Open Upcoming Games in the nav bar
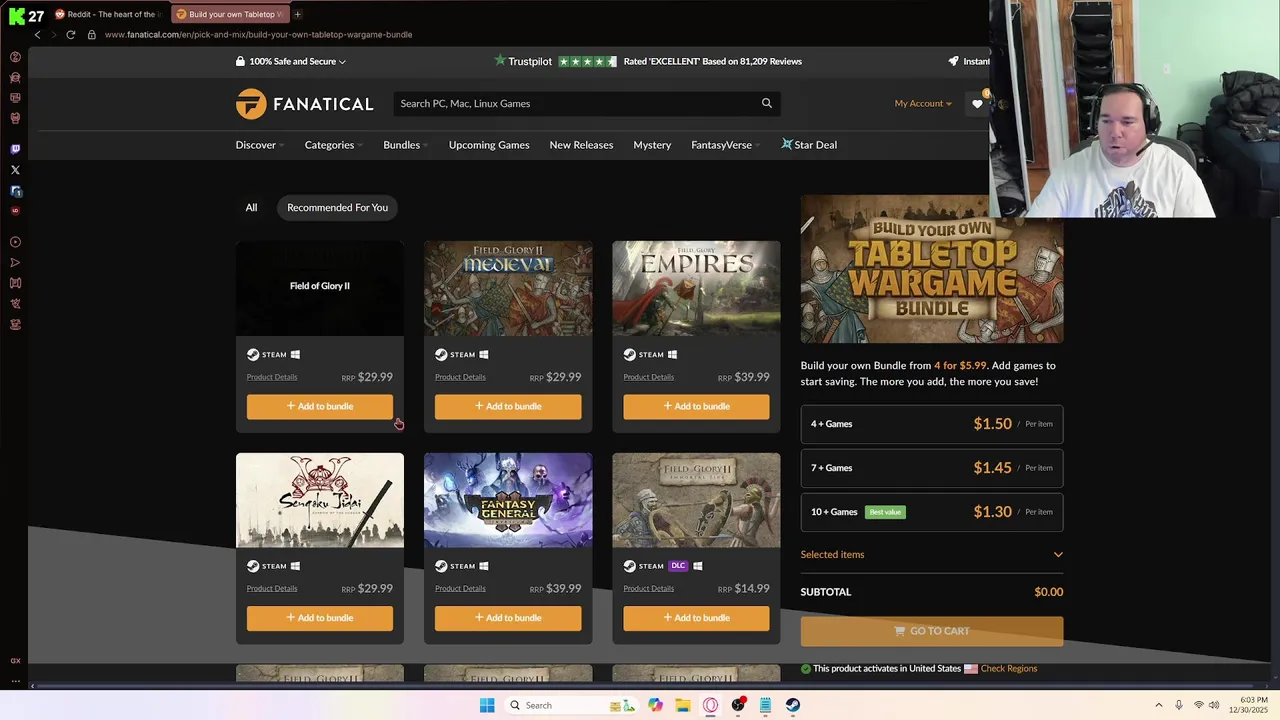 click(x=489, y=145)
